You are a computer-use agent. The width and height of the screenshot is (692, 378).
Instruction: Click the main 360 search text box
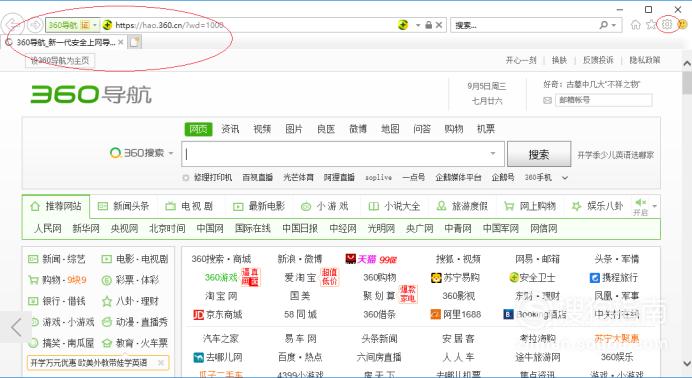[343, 154]
